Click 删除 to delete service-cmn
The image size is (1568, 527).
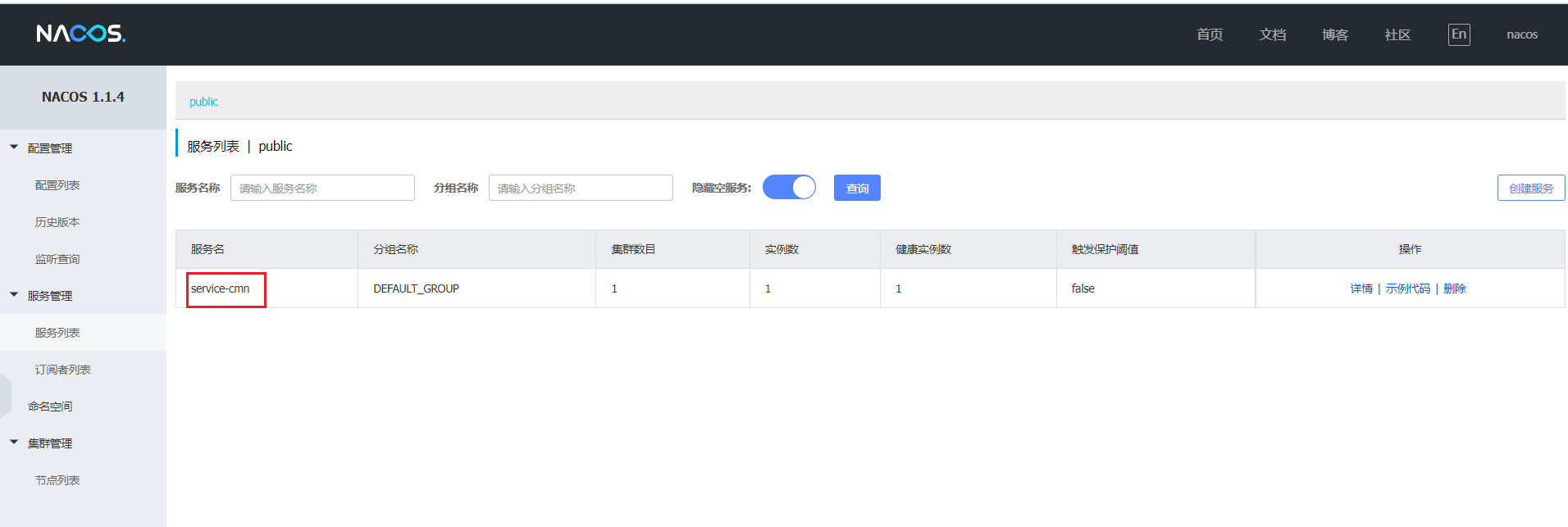(x=1454, y=288)
